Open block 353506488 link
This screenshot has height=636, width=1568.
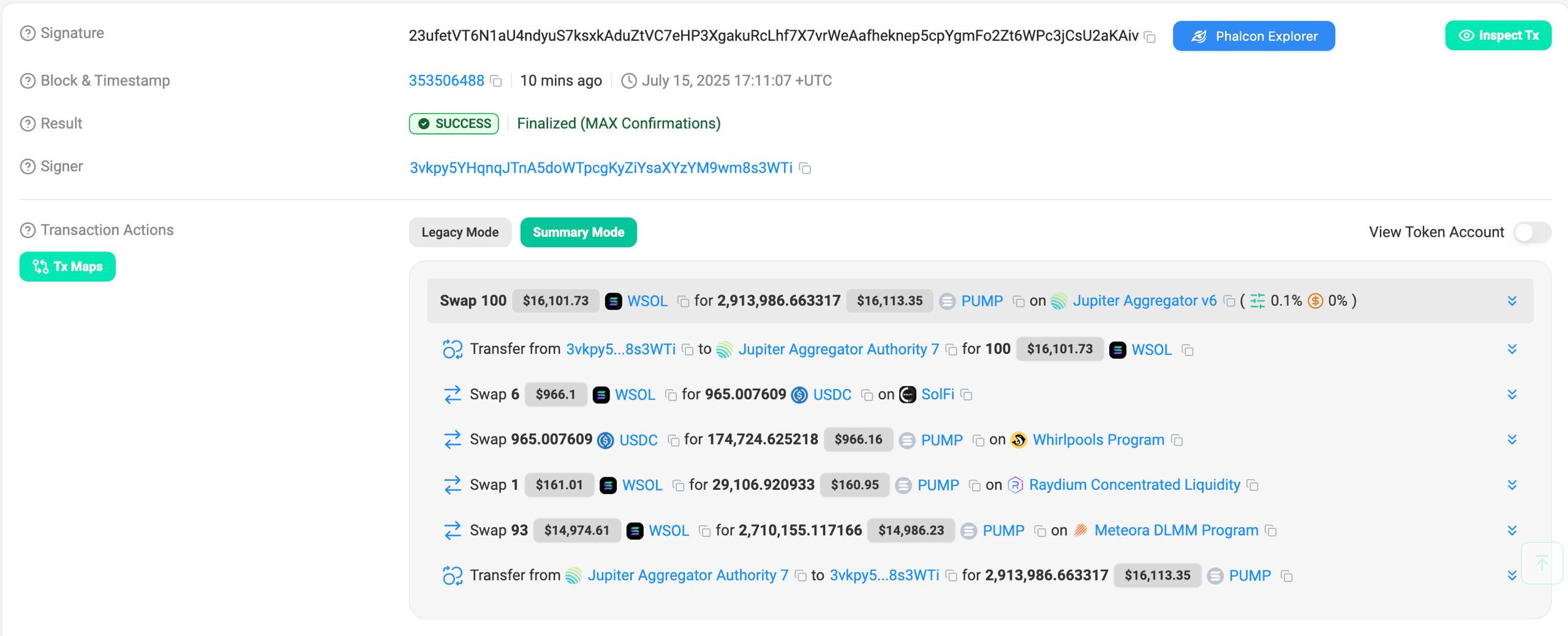447,81
